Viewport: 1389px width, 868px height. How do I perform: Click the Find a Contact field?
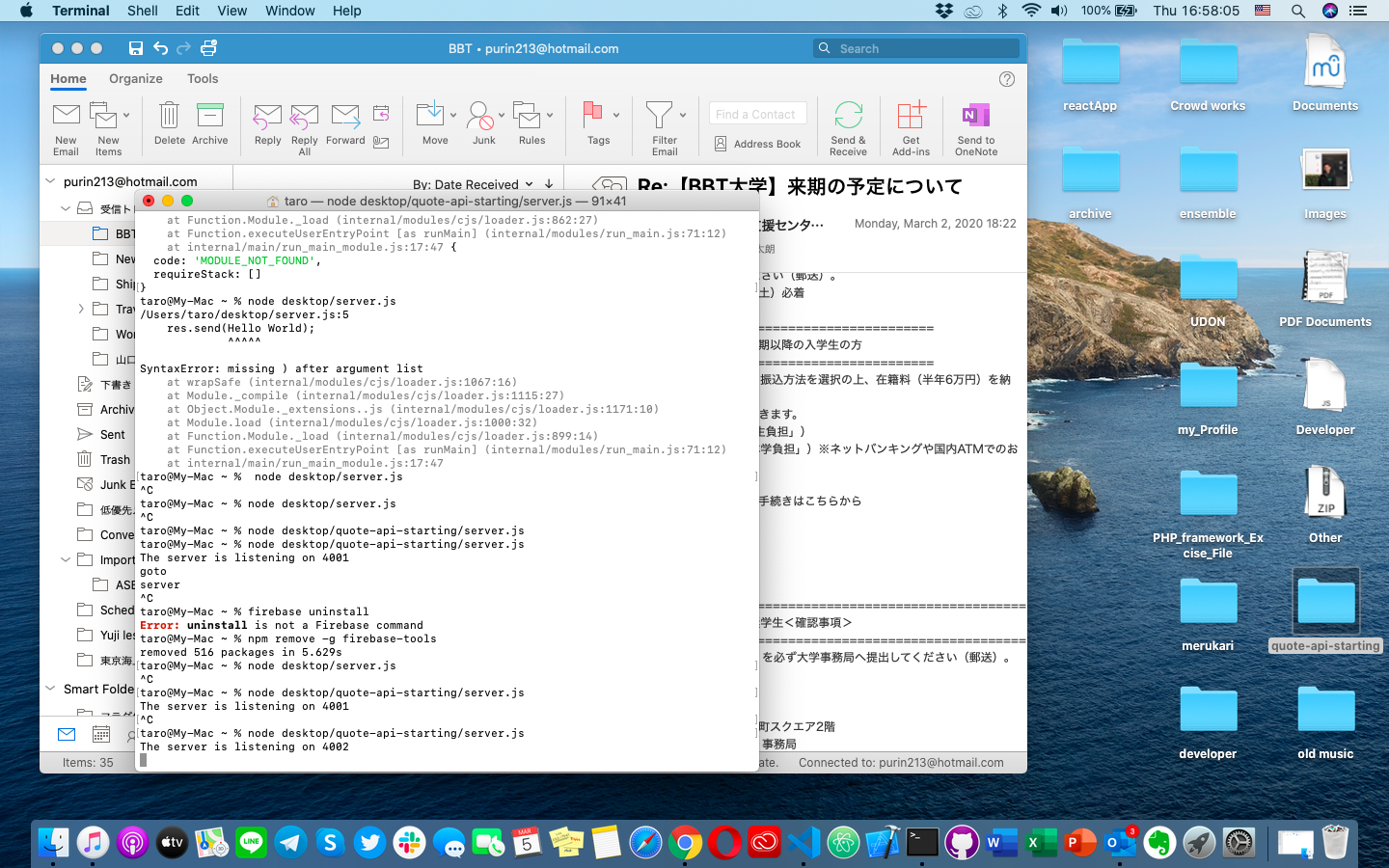tap(757, 114)
